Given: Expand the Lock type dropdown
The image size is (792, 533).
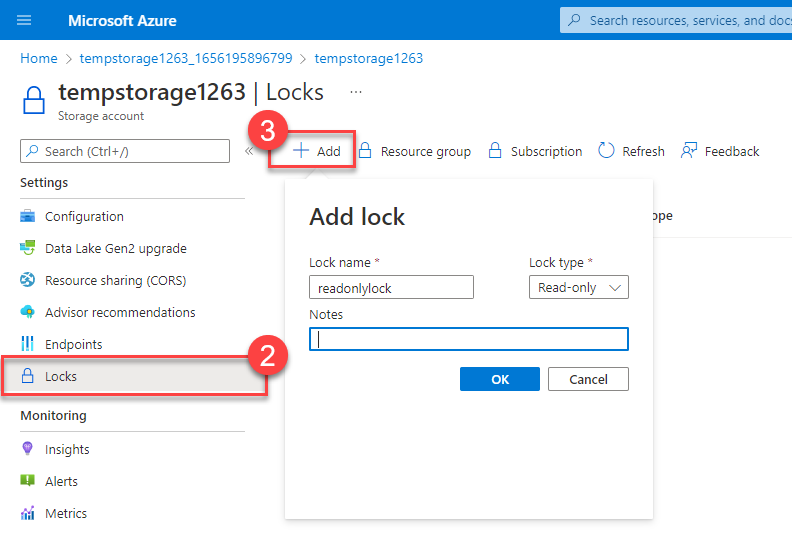Looking at the screenshot, I should (578, 288).
